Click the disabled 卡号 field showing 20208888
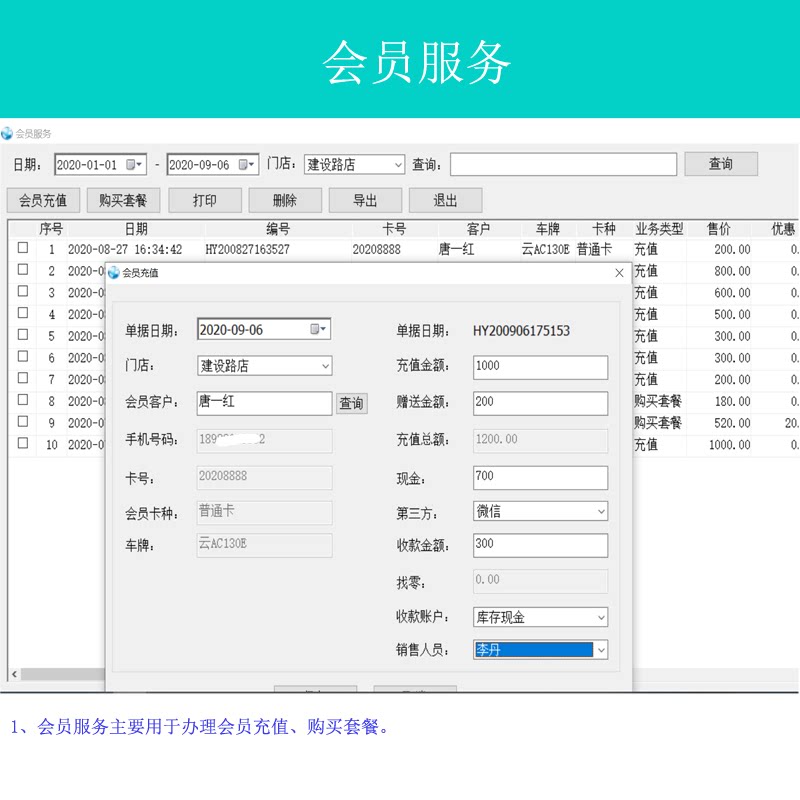Image resolution: width=800 pixels, height=800 pixels. (x=264, y=478)
